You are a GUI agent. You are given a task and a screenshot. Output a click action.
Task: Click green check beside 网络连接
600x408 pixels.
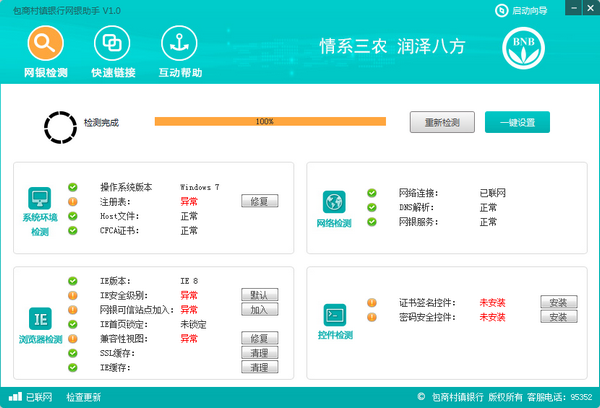(372, 193)
